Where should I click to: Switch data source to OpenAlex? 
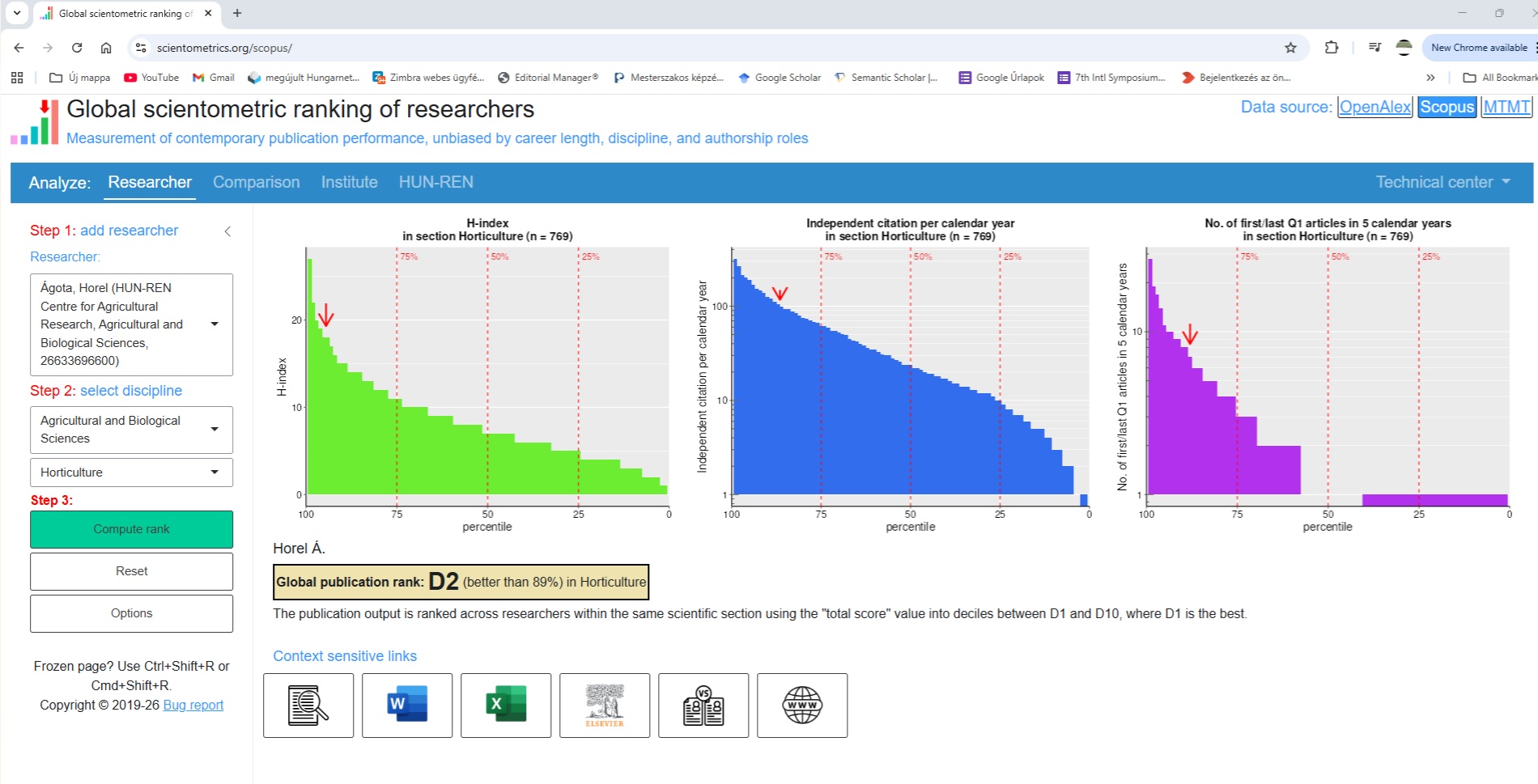[1374, 107]
